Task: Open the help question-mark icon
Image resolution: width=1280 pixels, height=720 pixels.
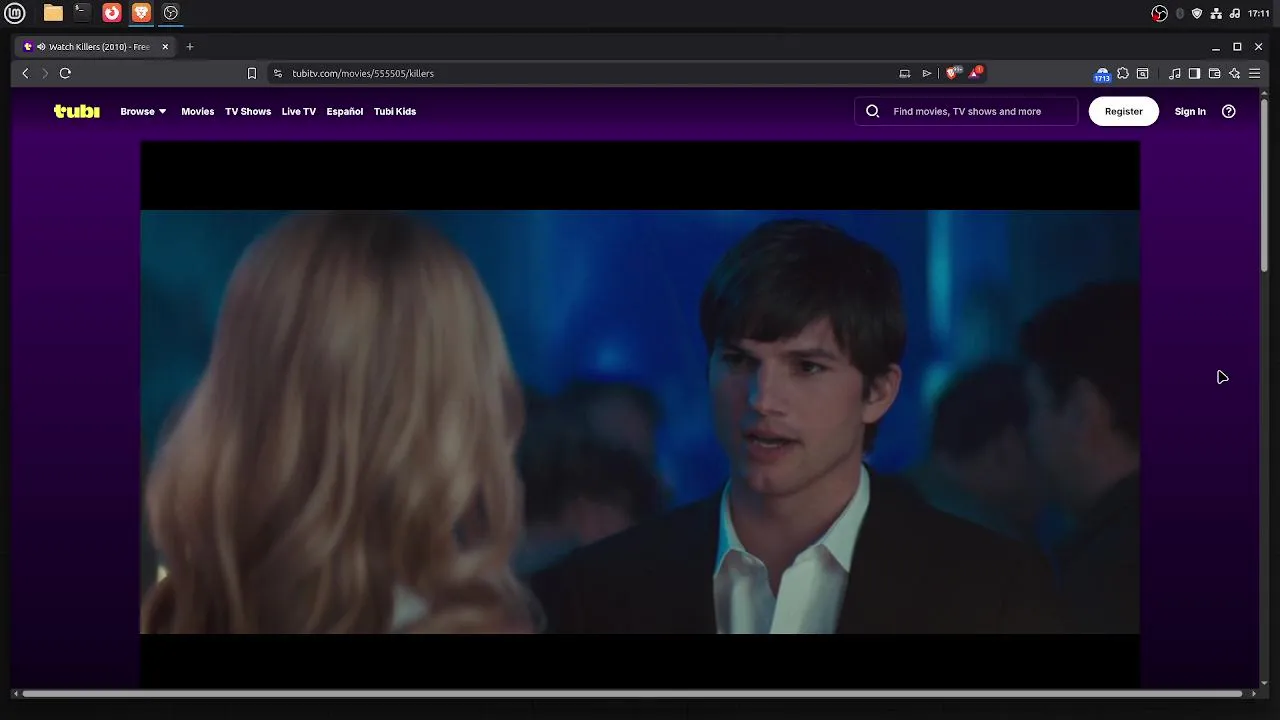Action: coord(1229,111)
